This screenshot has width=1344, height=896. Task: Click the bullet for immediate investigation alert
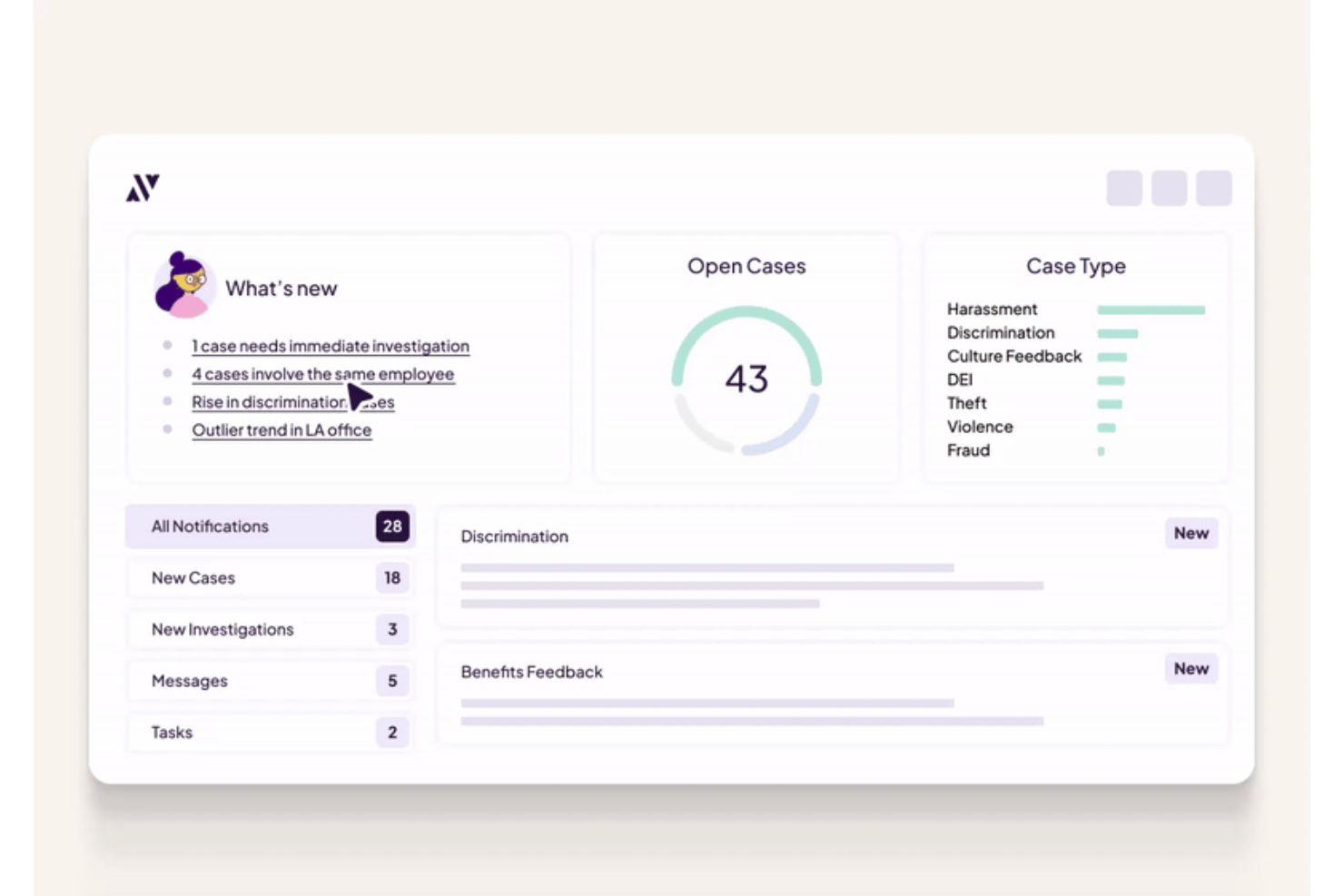pyautogui.click(x=169, y=344)
